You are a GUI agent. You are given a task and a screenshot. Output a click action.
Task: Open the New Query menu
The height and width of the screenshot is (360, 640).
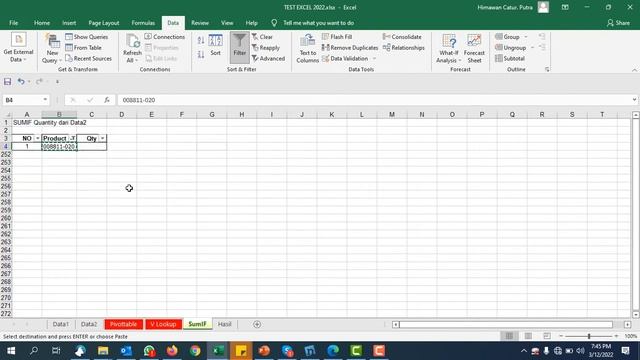click(x=52, y=49)
